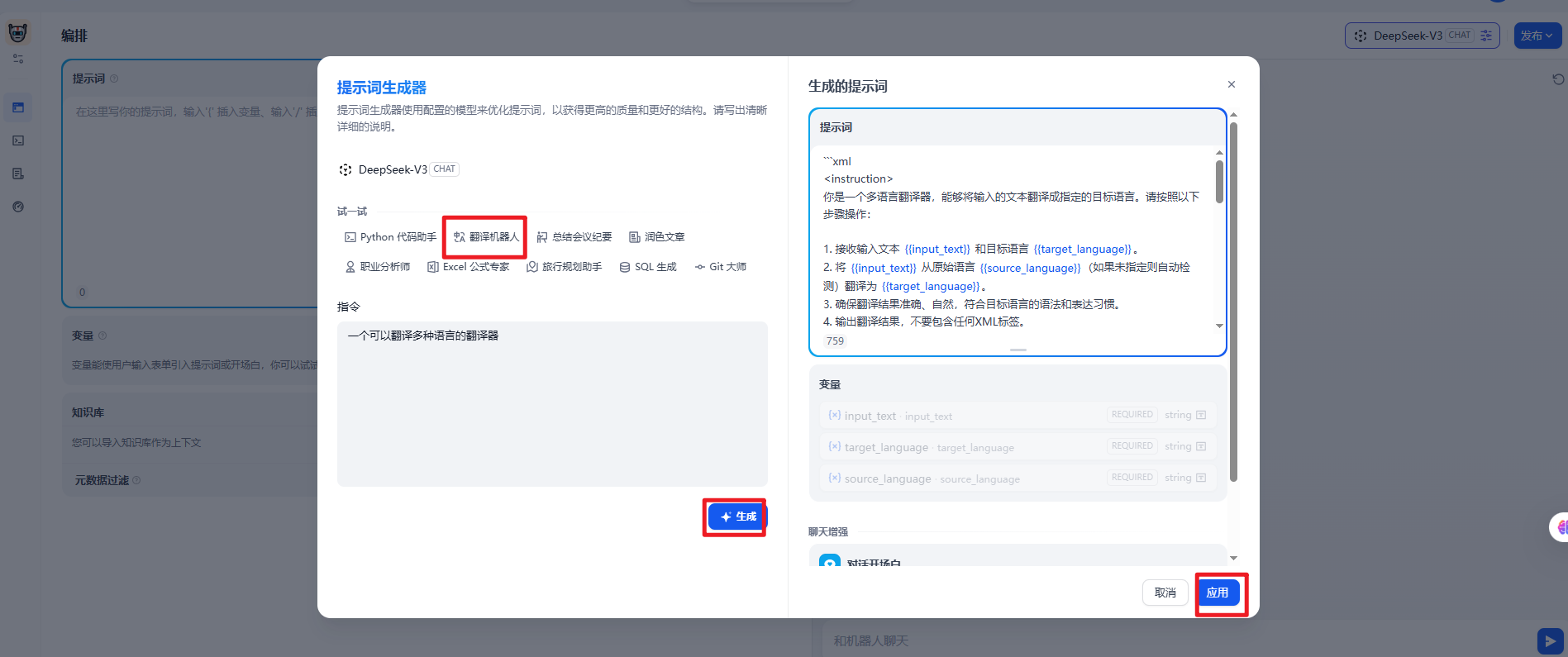Click the 和机器人聊天 chat input field
This screenshot has width=1568, height=657.
(x=1178, y=640)
